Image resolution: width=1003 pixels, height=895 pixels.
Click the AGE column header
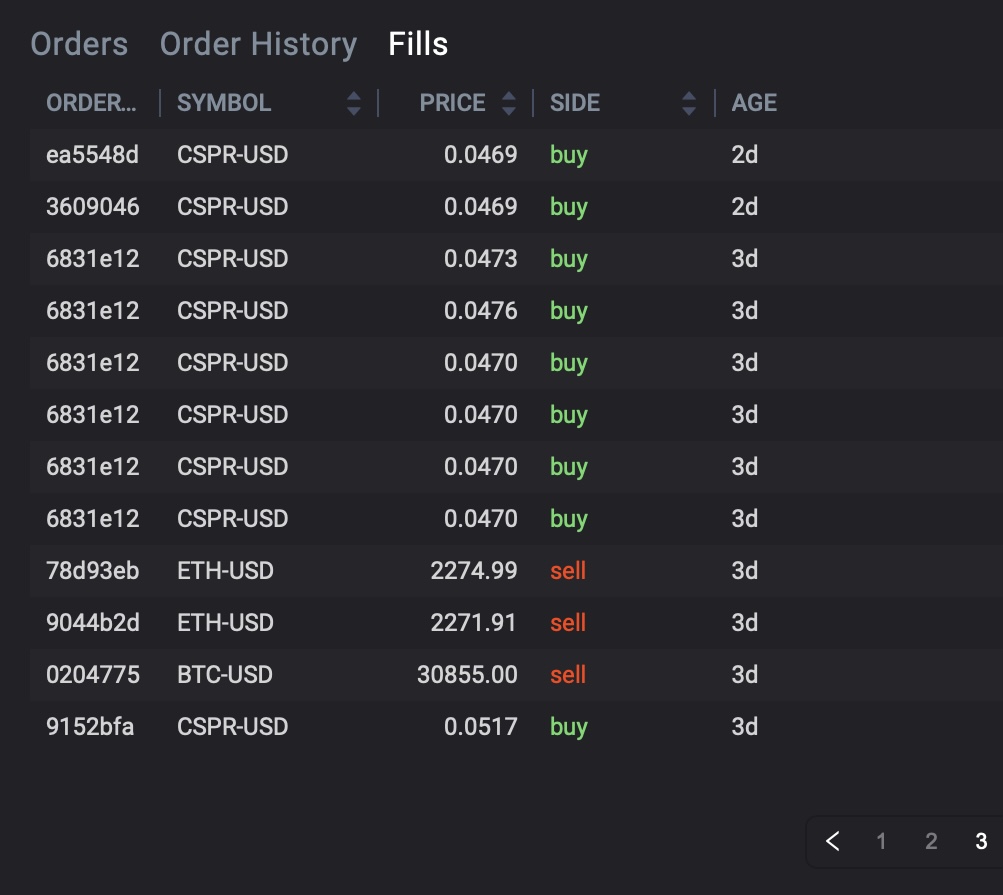(x=754, y=103)
